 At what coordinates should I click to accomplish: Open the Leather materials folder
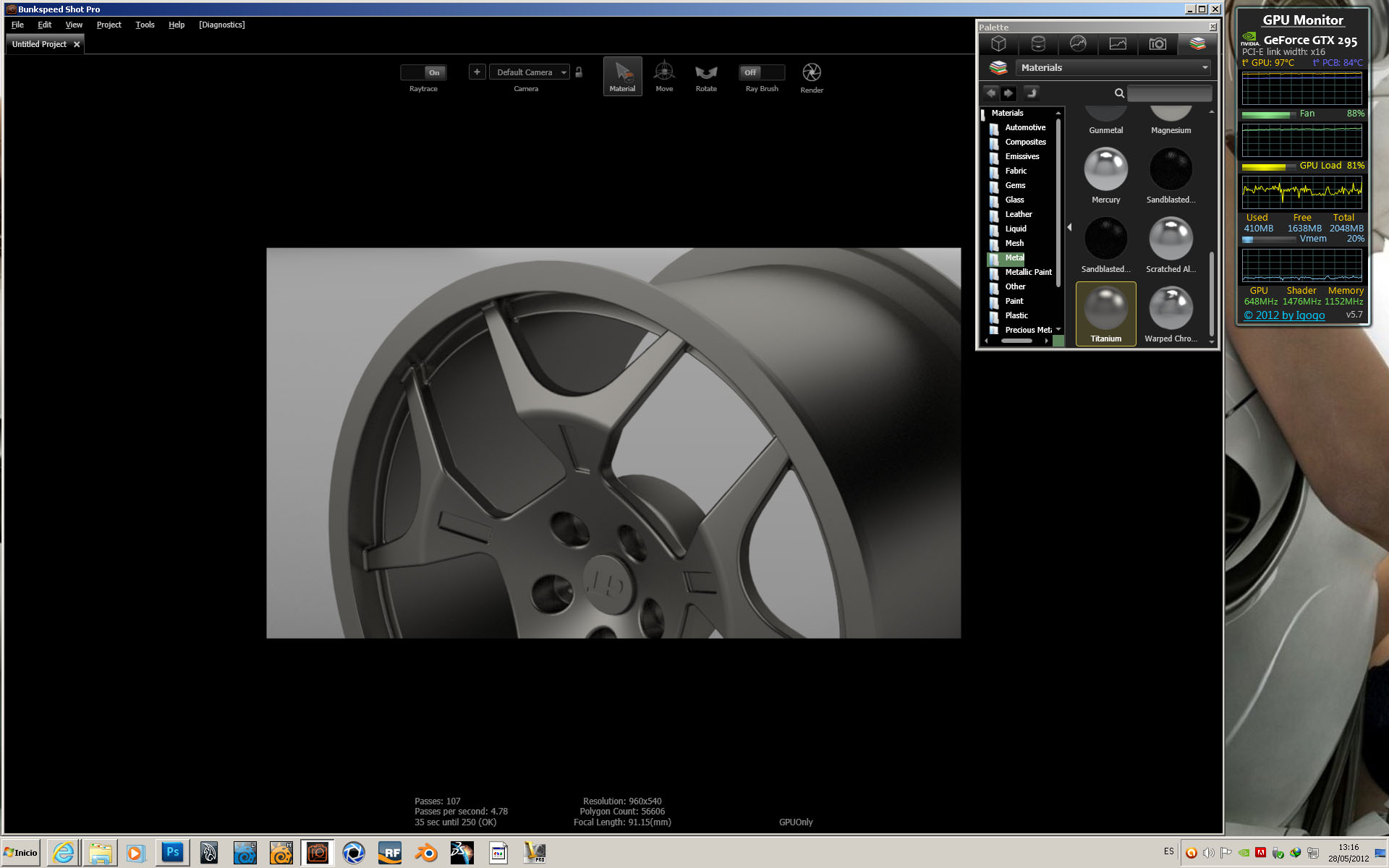click(x=1018, y=215)
